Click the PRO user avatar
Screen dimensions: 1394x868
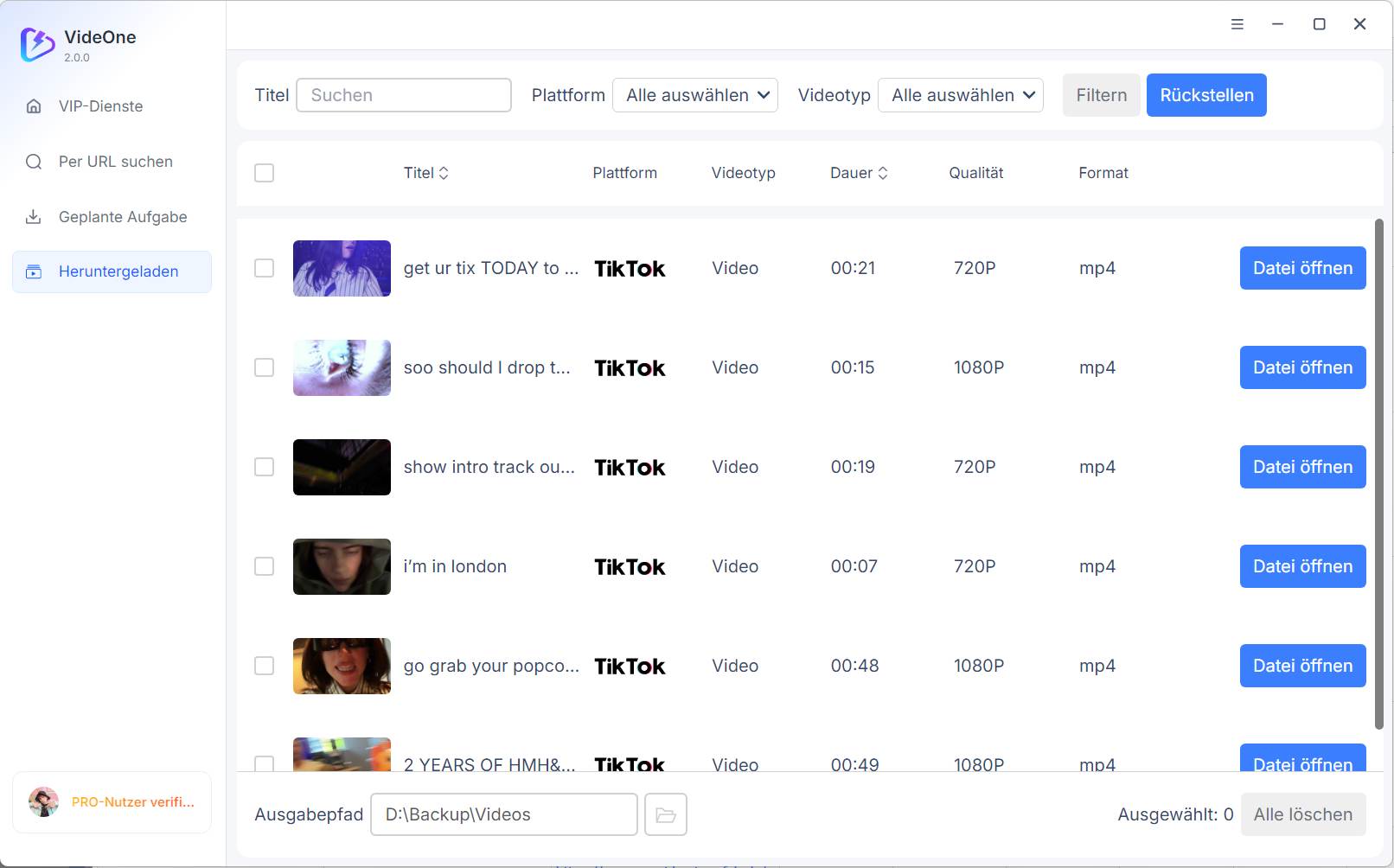tap(43, 801)
